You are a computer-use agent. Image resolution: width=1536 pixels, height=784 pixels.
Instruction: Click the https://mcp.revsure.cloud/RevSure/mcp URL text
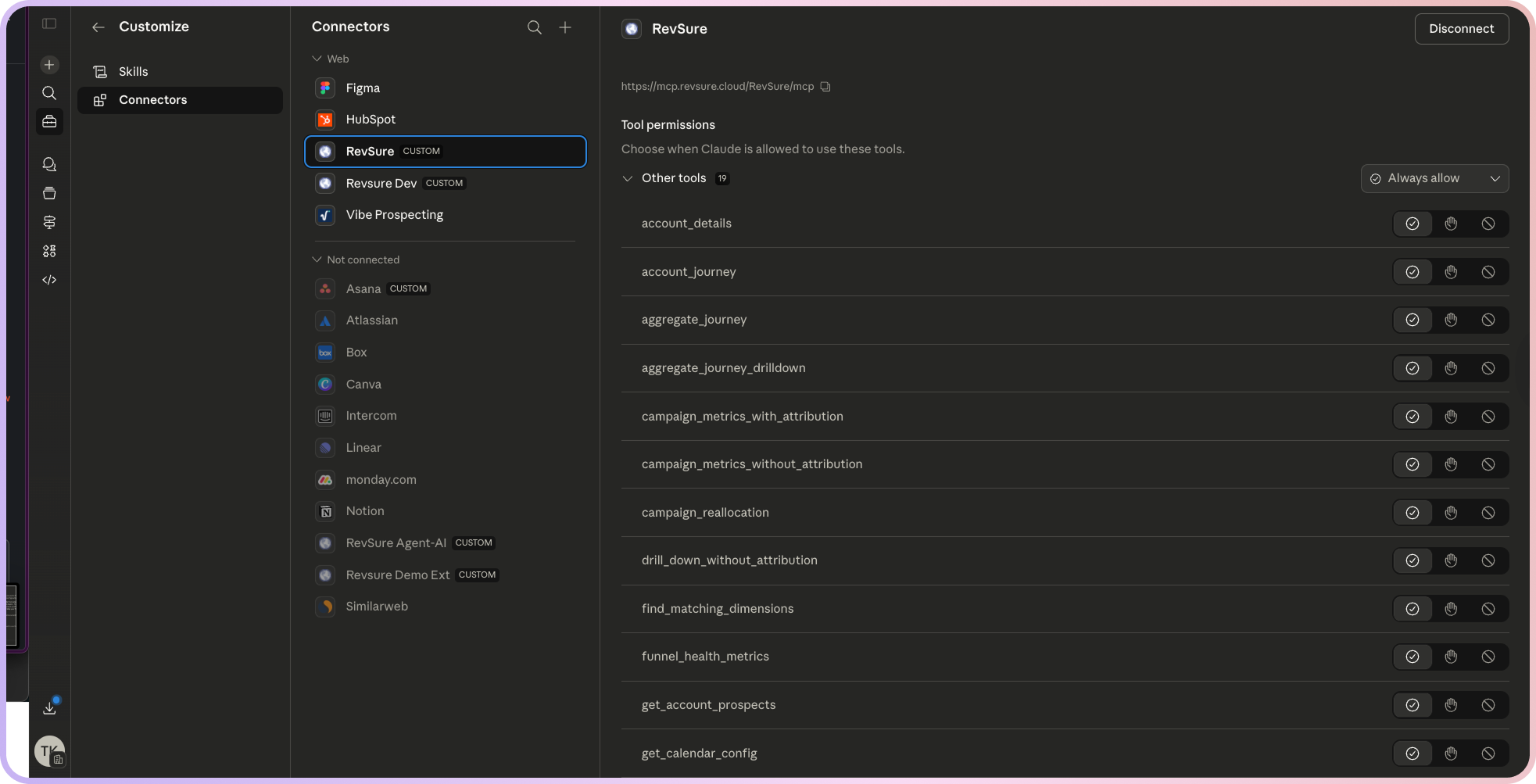(718, 87)
